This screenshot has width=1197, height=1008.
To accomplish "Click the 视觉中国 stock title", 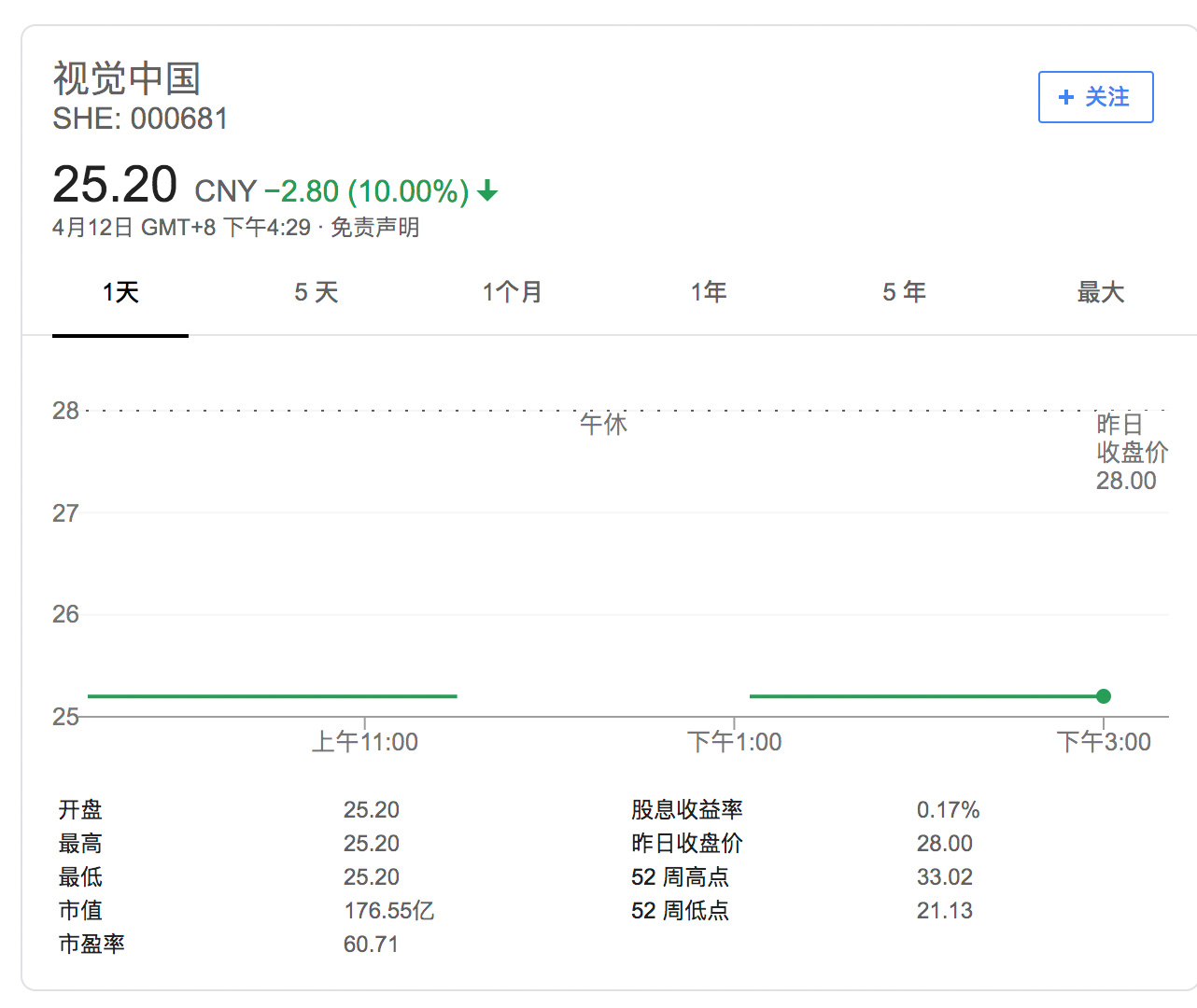I will (127, 78).
